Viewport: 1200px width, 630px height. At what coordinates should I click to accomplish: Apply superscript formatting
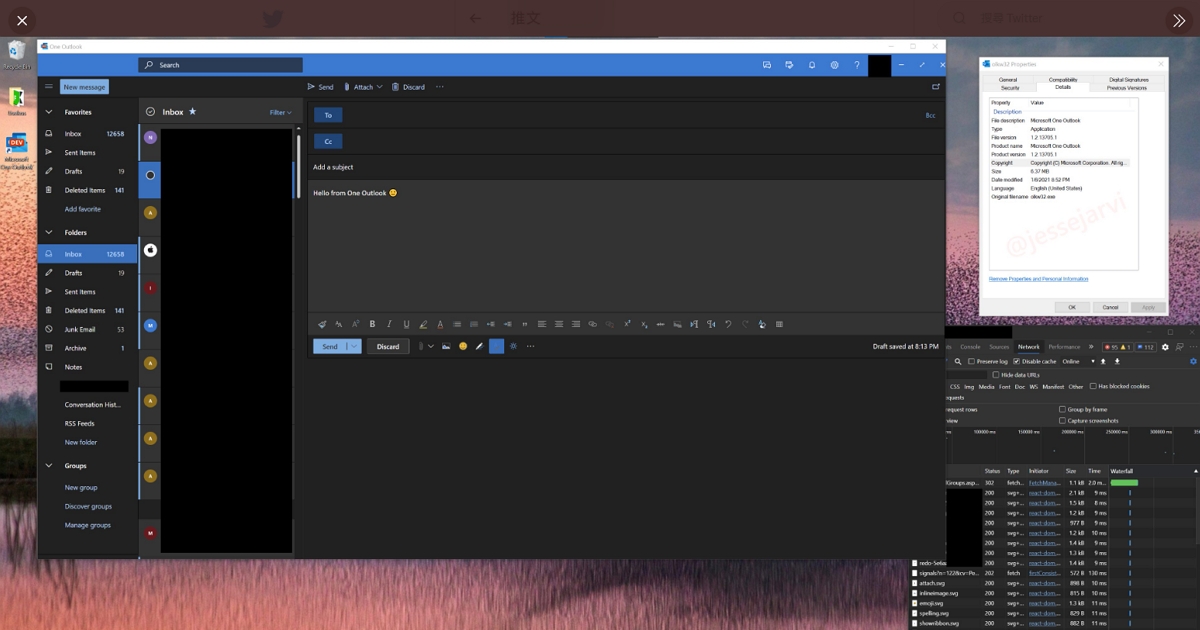[627, 324]
